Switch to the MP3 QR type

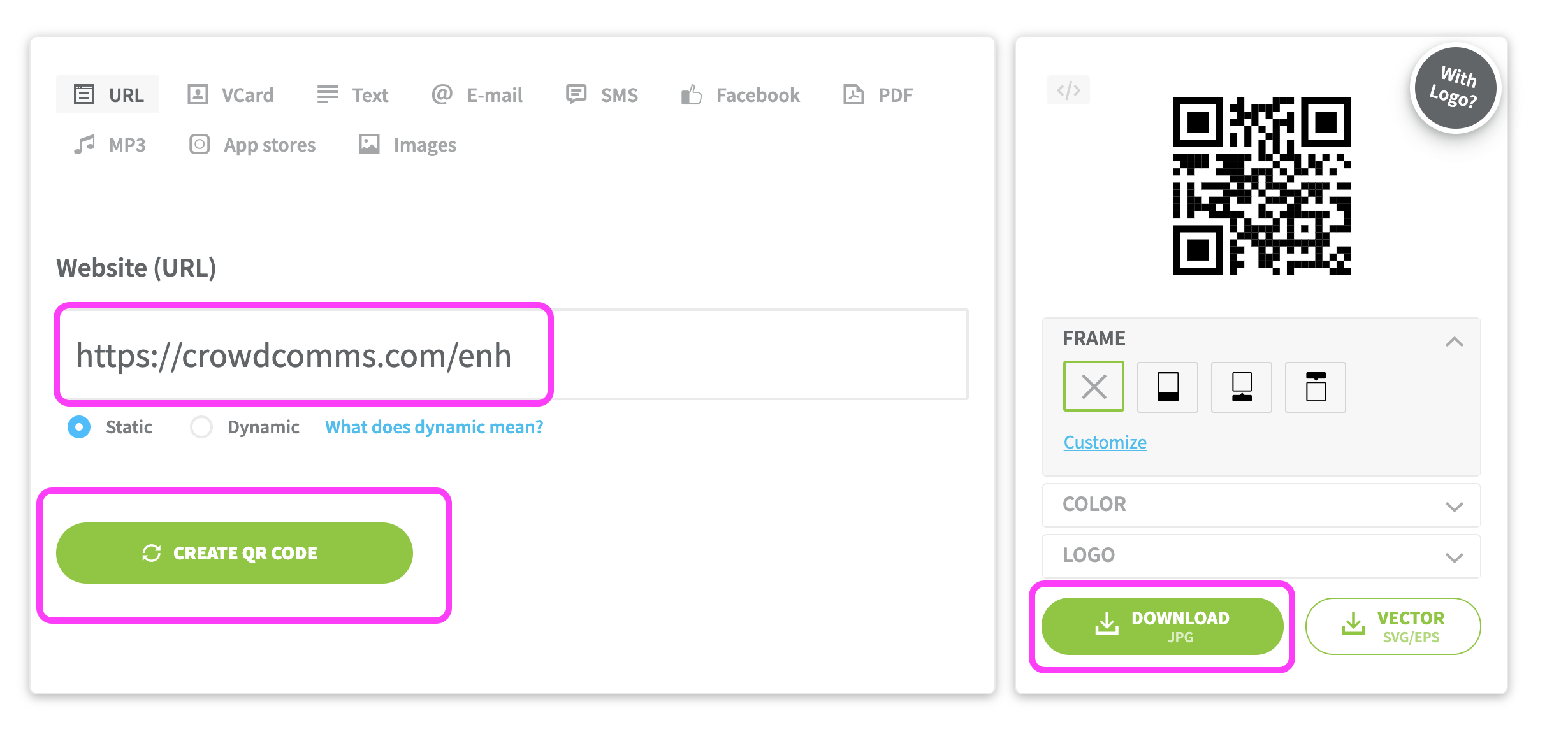(x=110, y=145)
